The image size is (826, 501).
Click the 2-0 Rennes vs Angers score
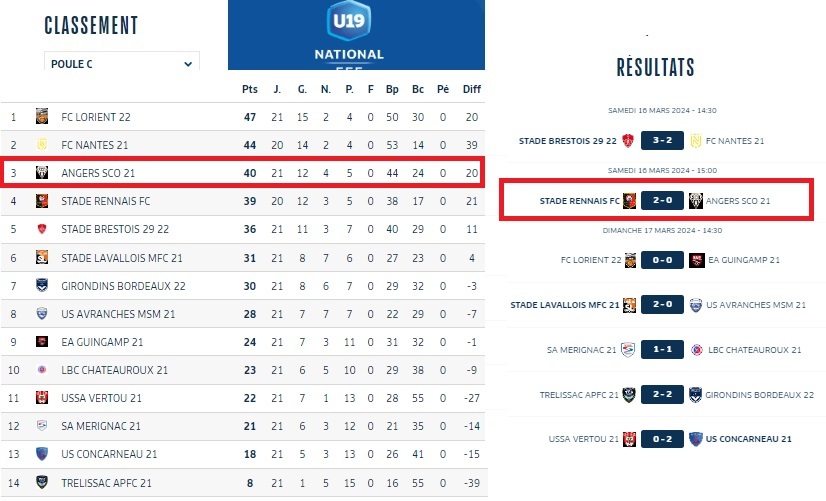click(x=662, y=201)
